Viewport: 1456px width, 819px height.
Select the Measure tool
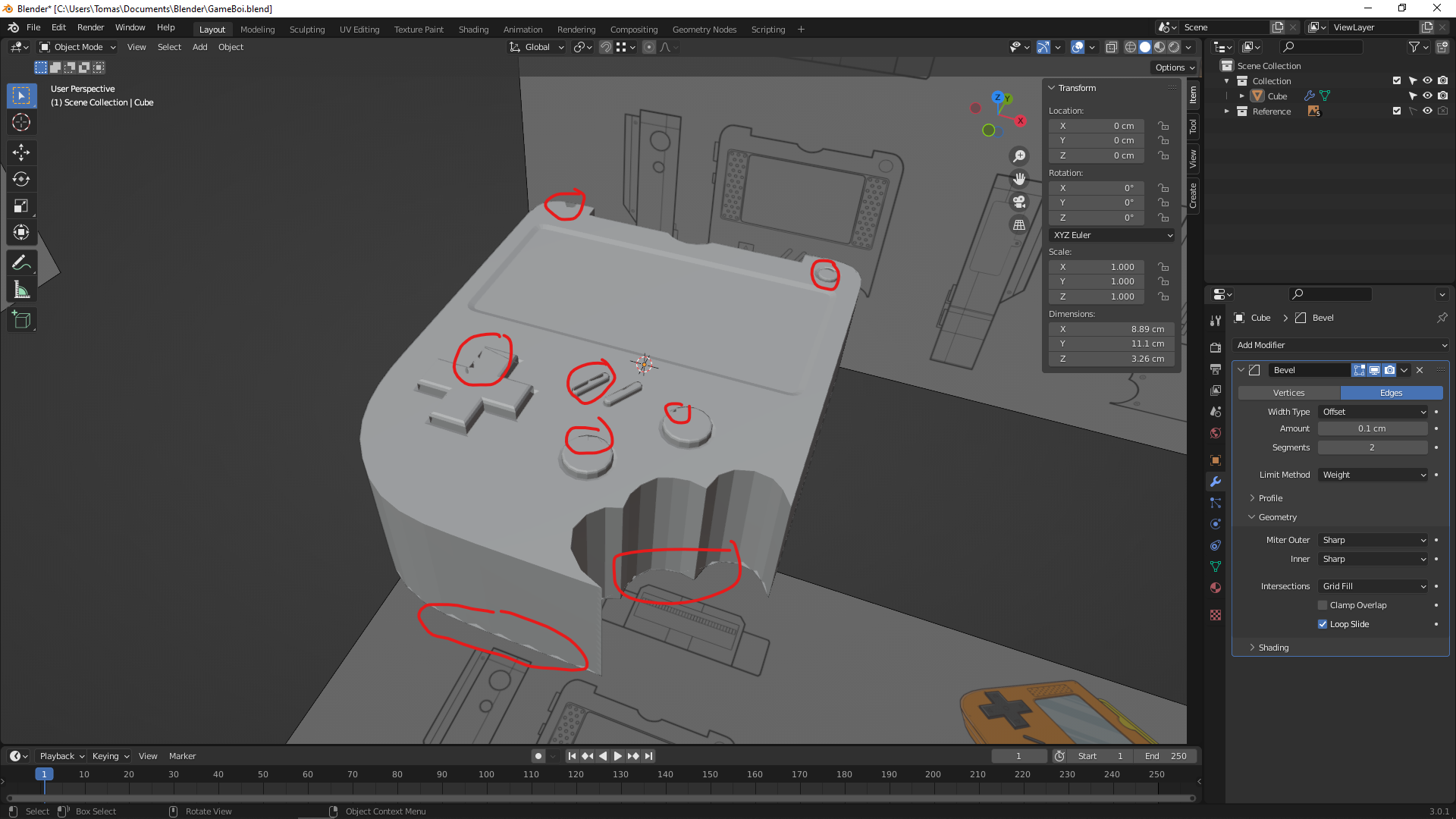[x=21, y=290]
